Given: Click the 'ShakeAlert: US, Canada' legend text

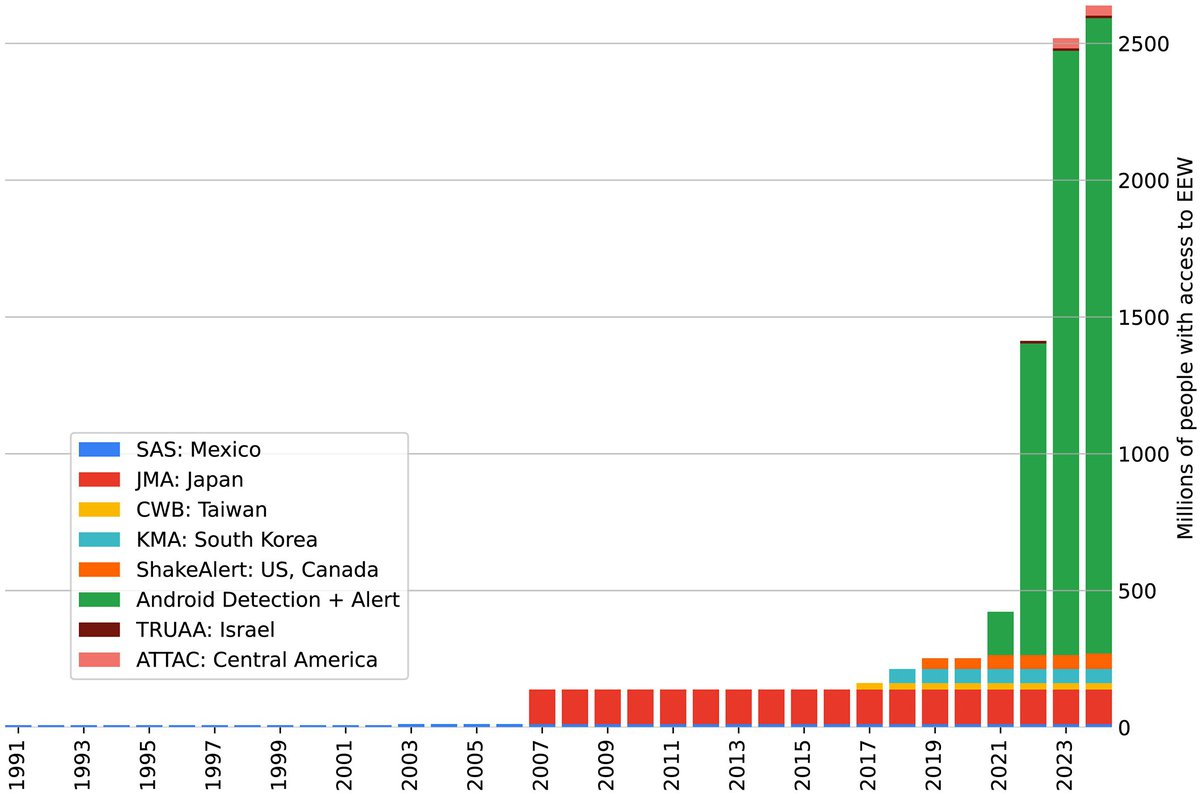Looking at the screenshot, I should click(x=258, y=570).
